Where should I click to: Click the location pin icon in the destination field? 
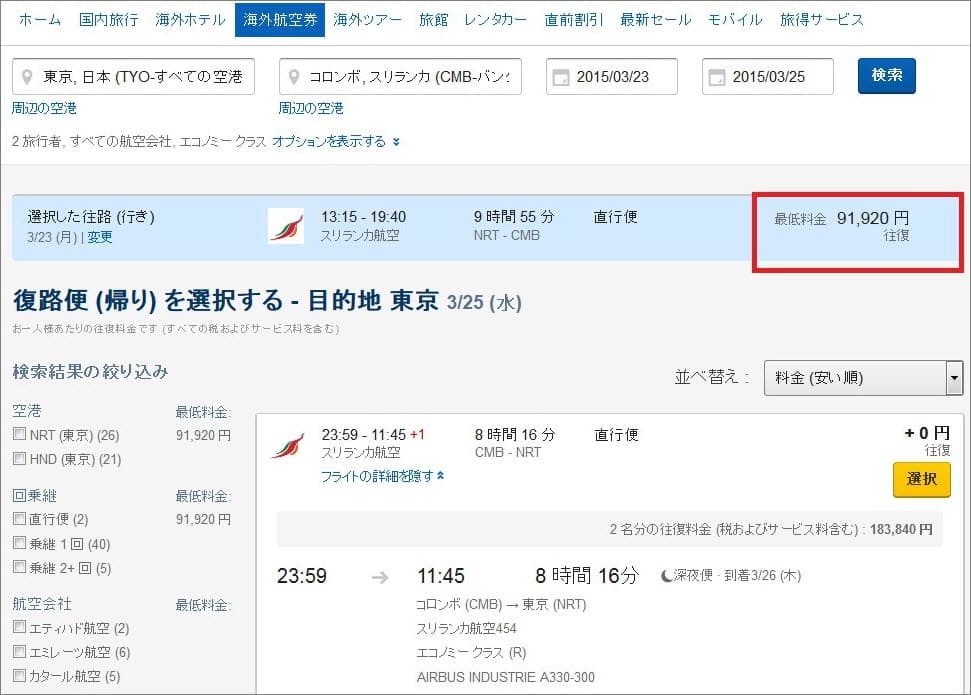[x=295, y=77]
